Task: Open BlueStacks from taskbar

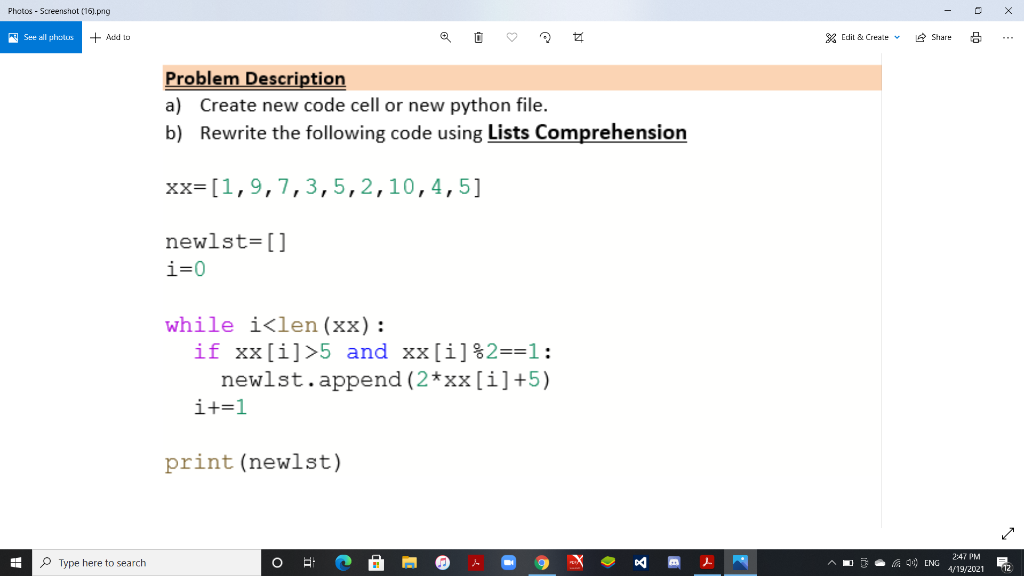Action: (x=608, y=562)
